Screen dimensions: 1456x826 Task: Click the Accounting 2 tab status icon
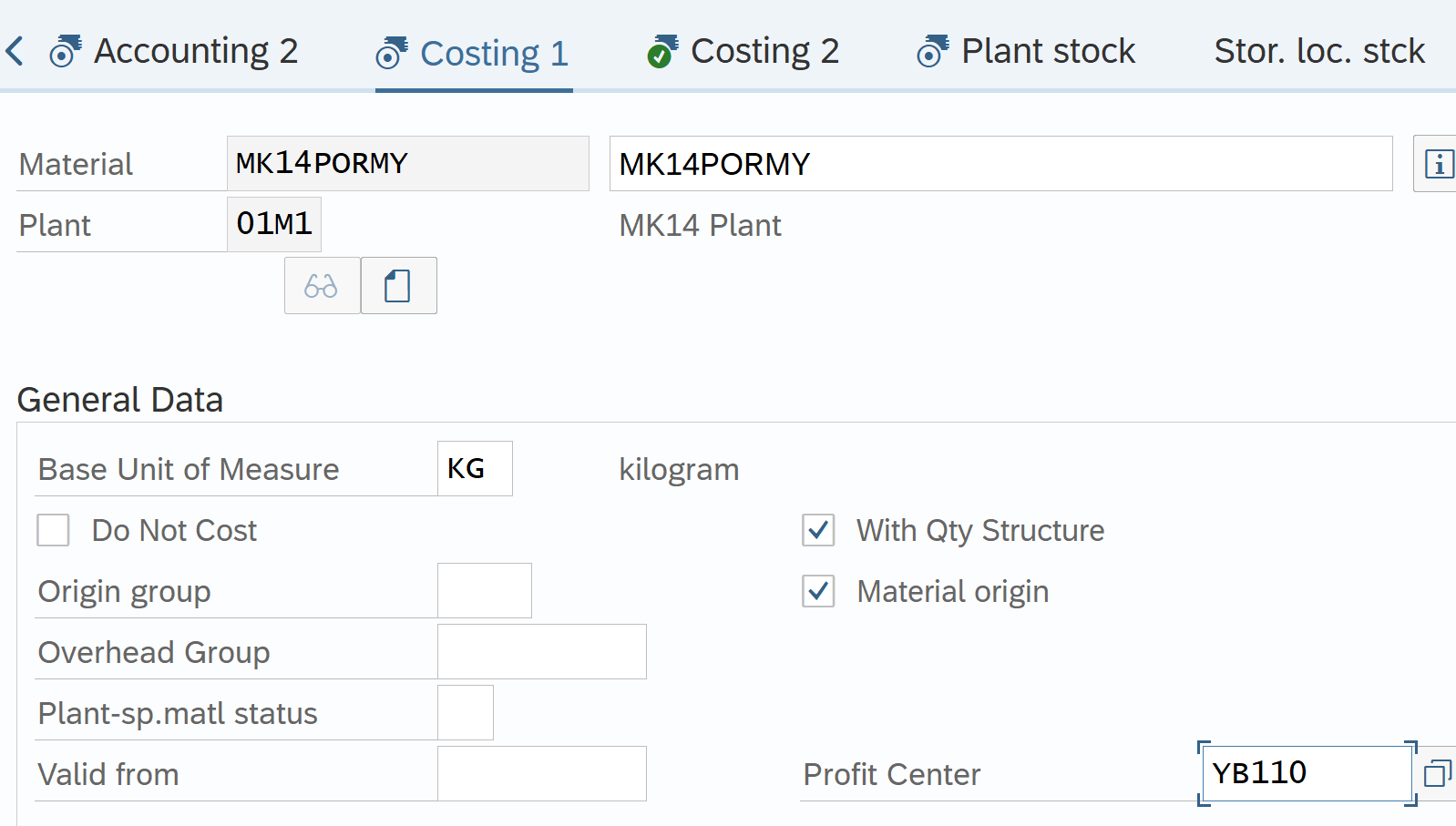click(65, 51)
